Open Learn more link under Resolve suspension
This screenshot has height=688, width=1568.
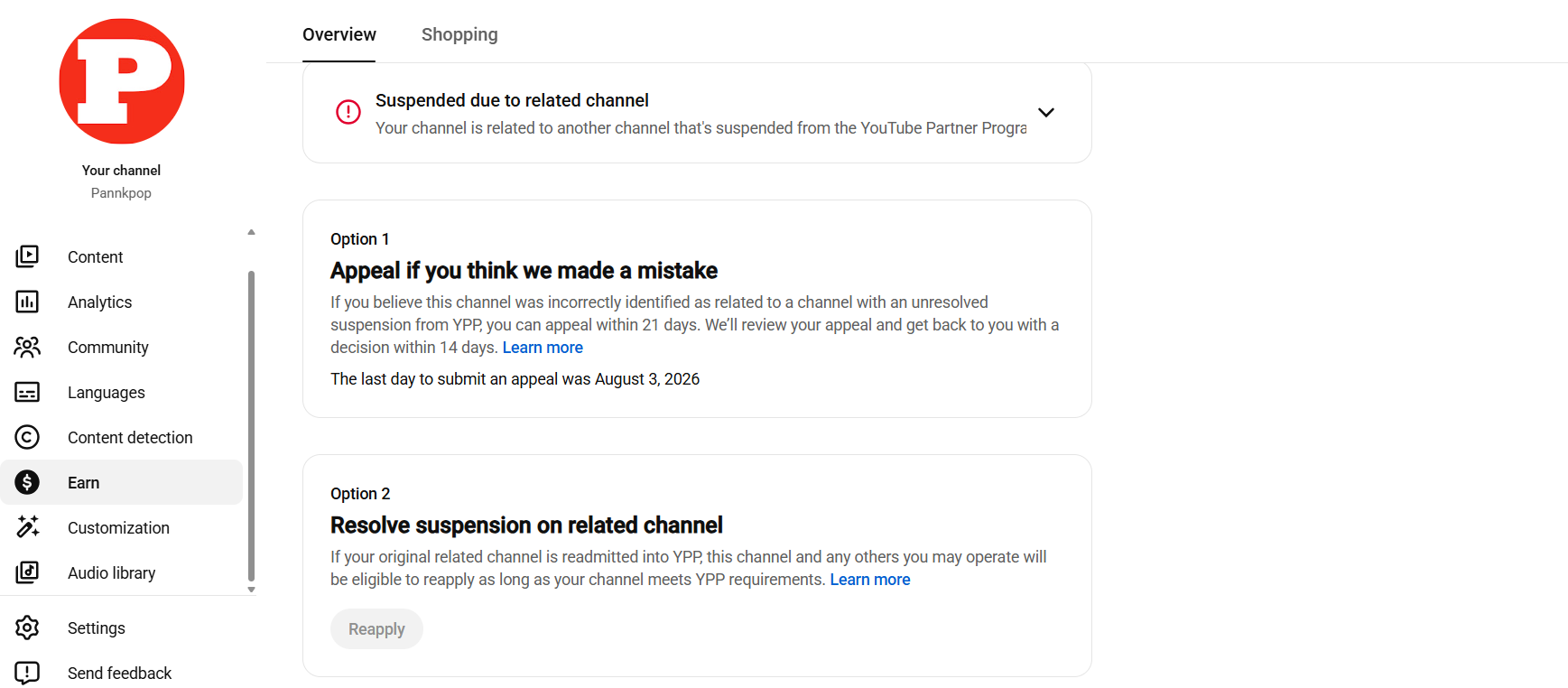click(x=870, y=580)
